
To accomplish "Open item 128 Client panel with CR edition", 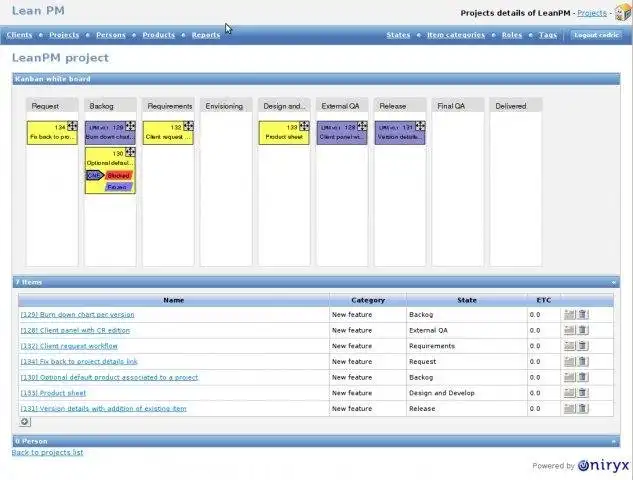I will [x=75, y=330].
